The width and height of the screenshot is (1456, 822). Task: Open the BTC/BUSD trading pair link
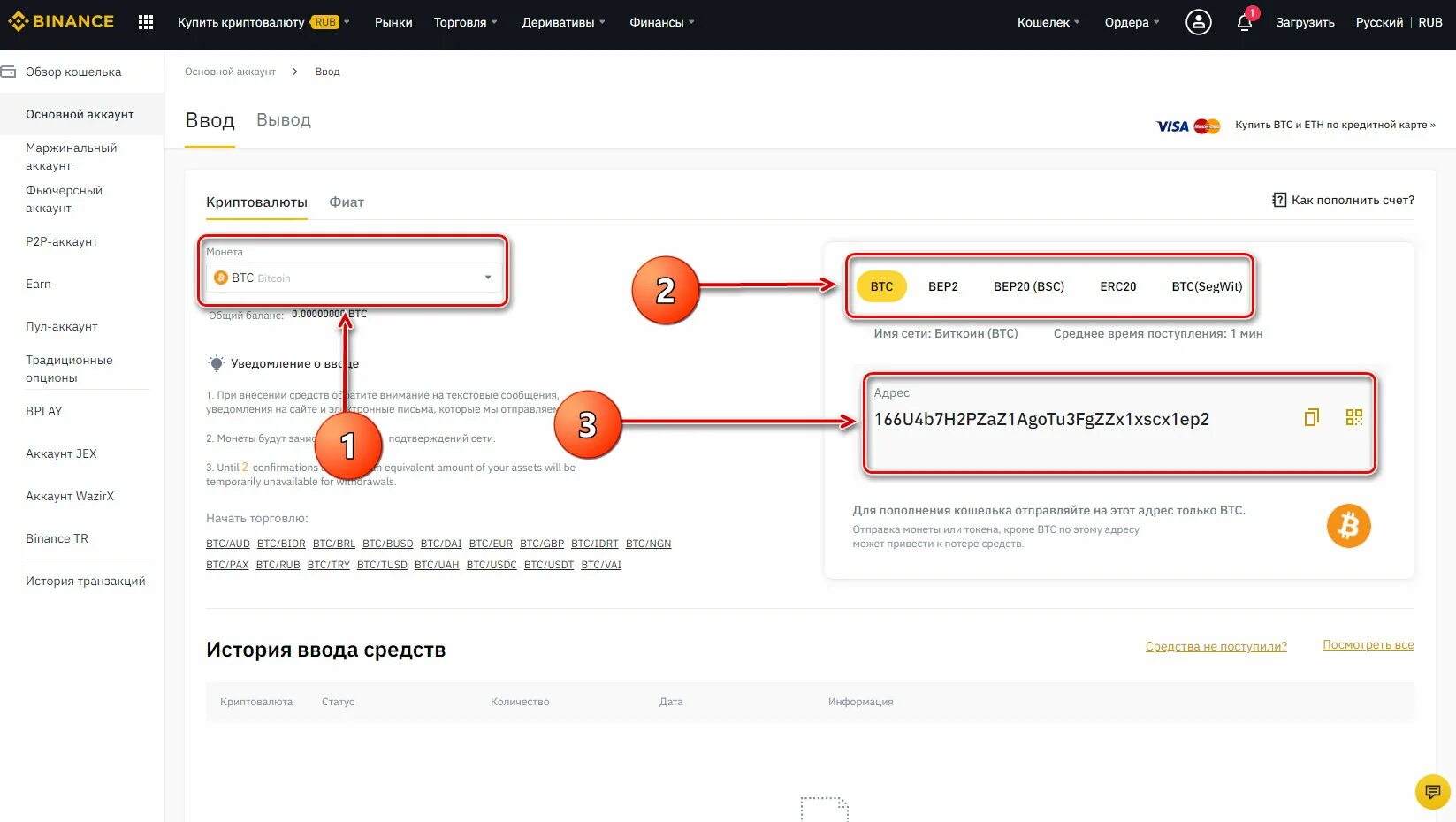(x=388, y=544)
